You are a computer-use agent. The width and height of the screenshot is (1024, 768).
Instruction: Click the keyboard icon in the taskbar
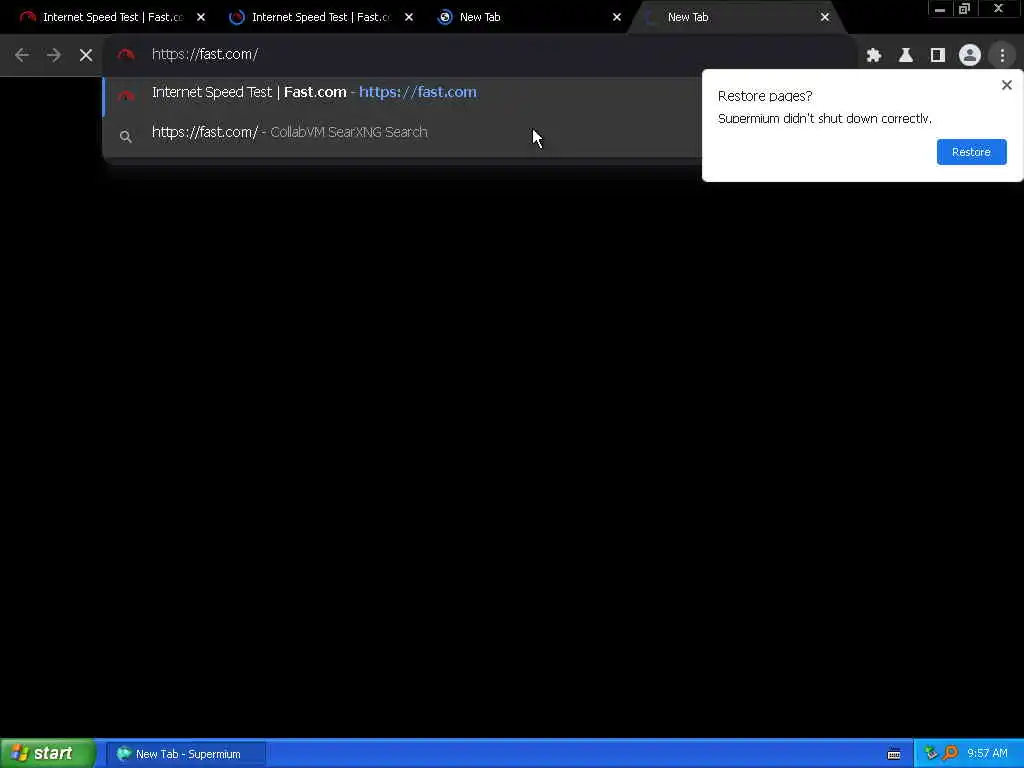tap(894, 754)
